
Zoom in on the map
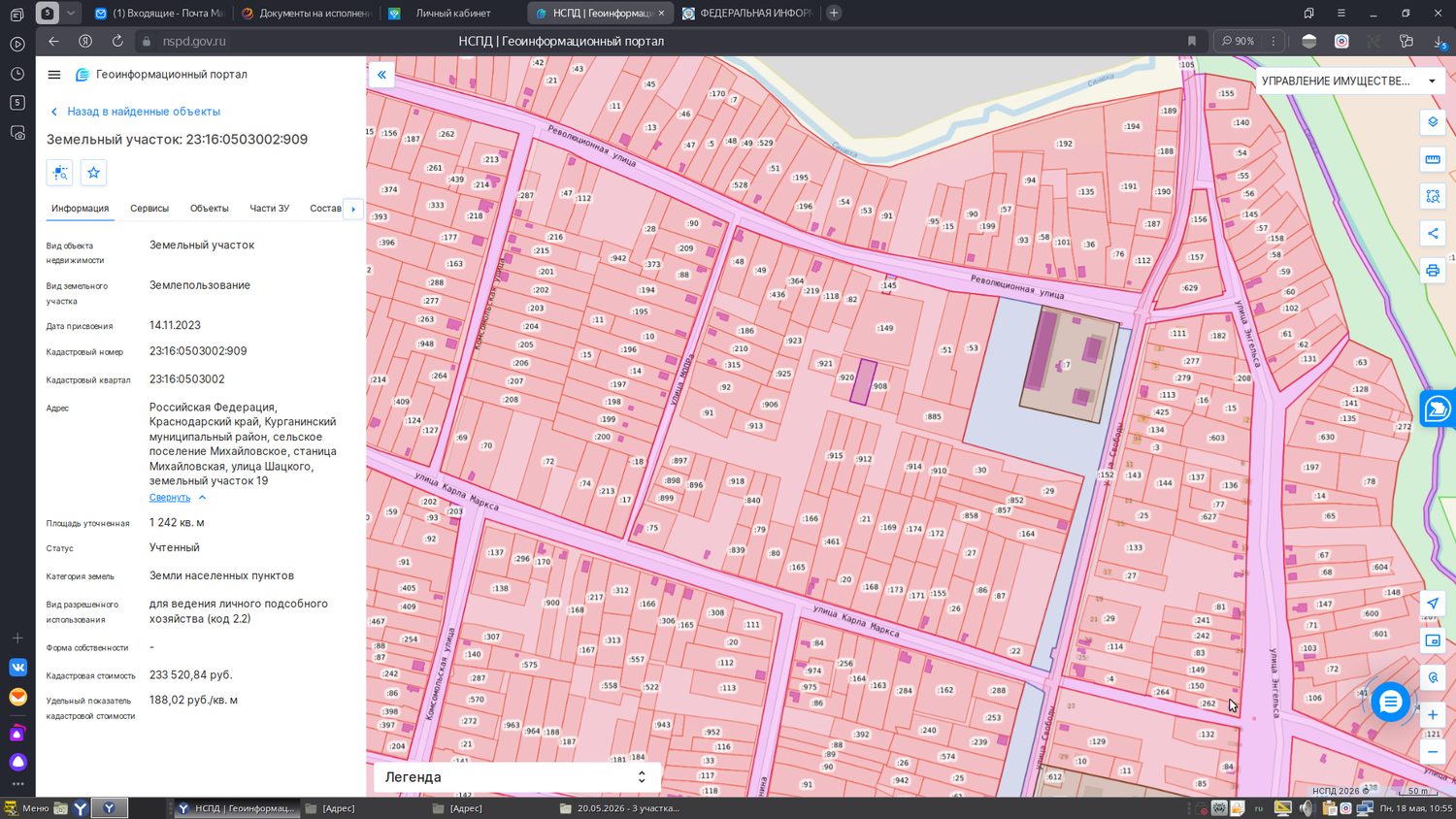(1433, 715)
